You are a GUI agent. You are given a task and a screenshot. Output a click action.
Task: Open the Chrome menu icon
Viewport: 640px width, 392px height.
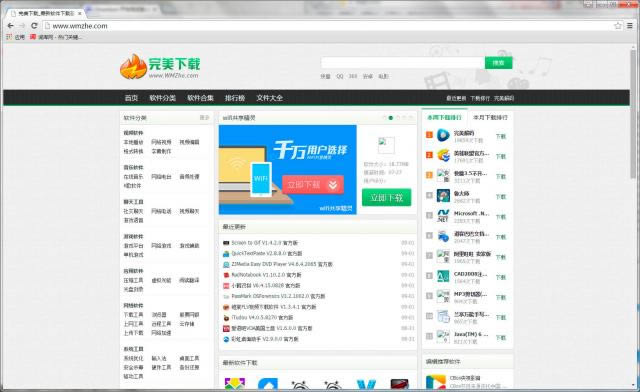630,26
